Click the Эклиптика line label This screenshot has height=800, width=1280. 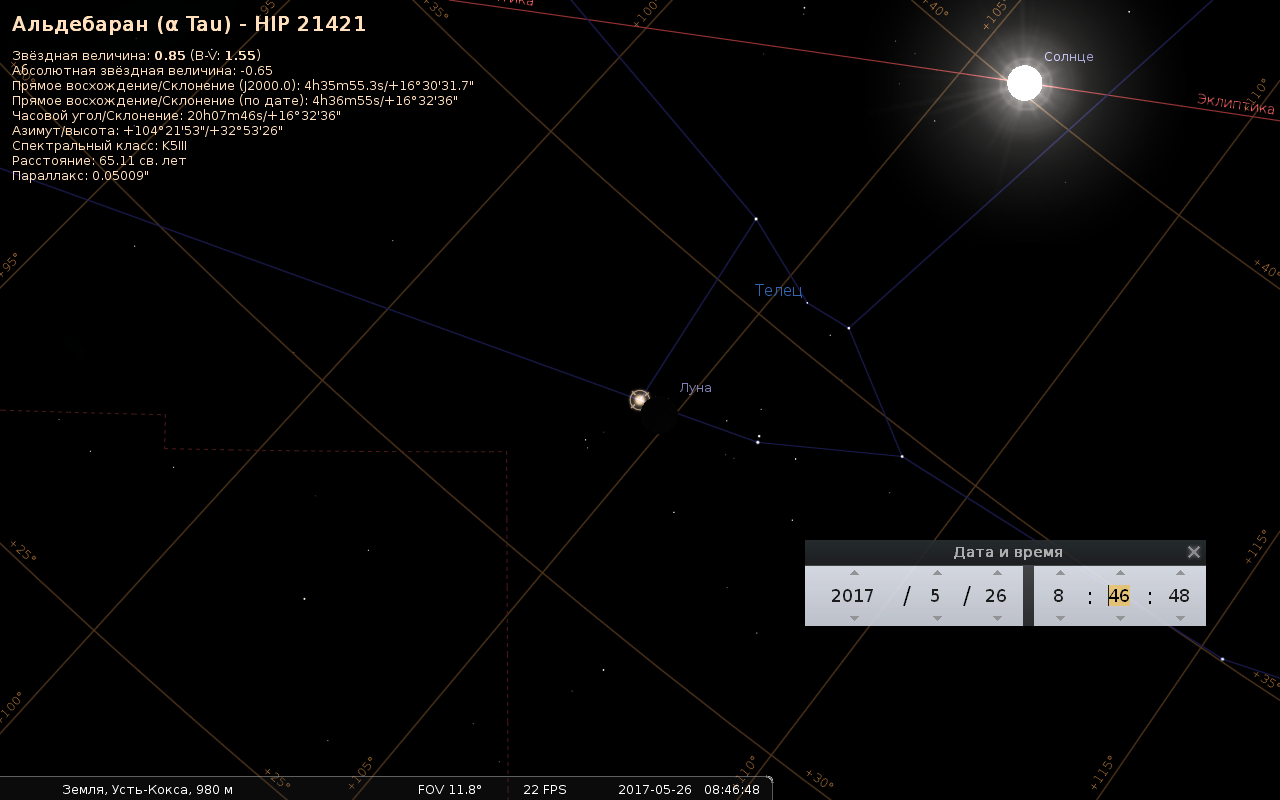click(x=1236, y=104)
